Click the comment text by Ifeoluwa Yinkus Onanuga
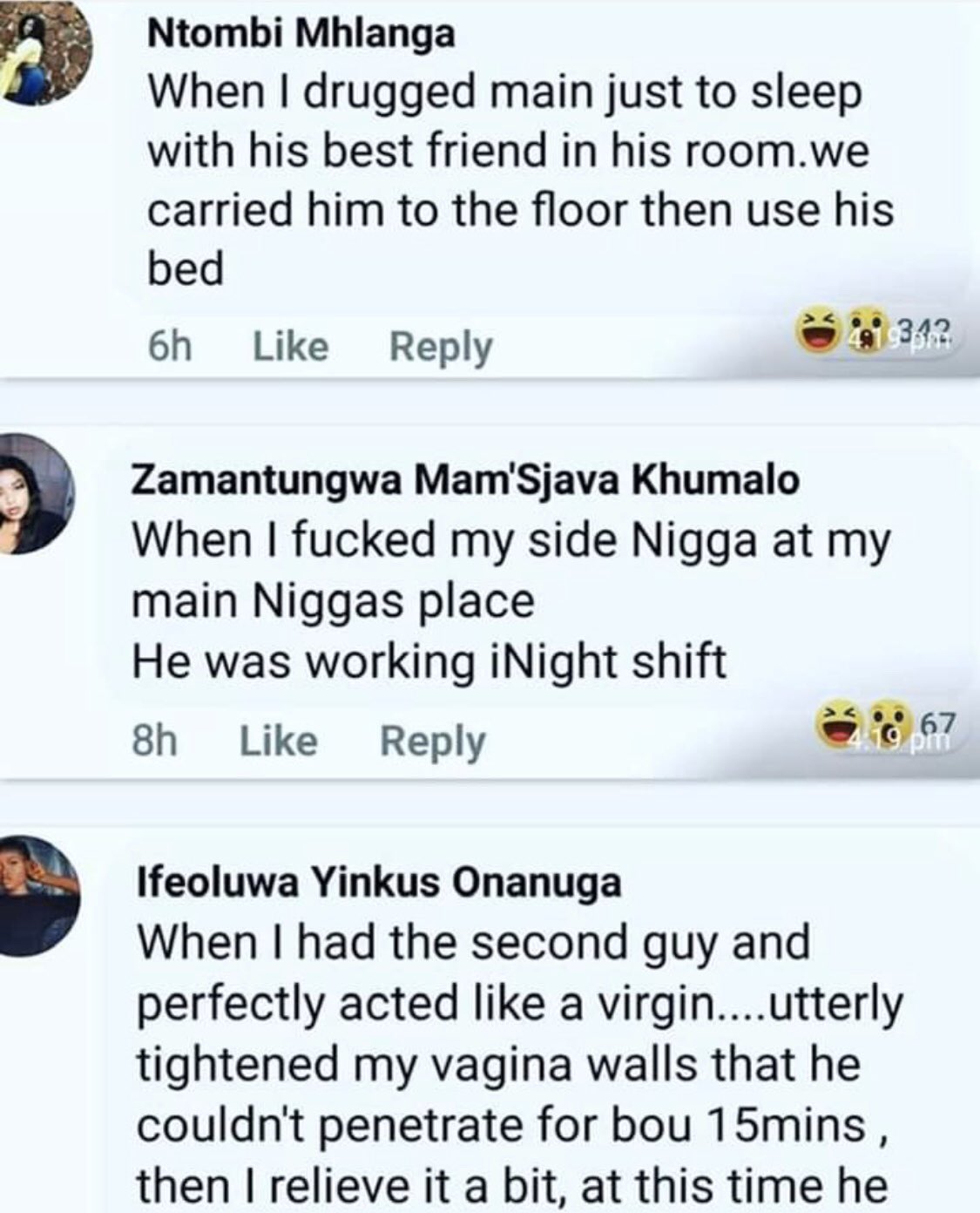The image size is (980, 1213). [518, 1063]
